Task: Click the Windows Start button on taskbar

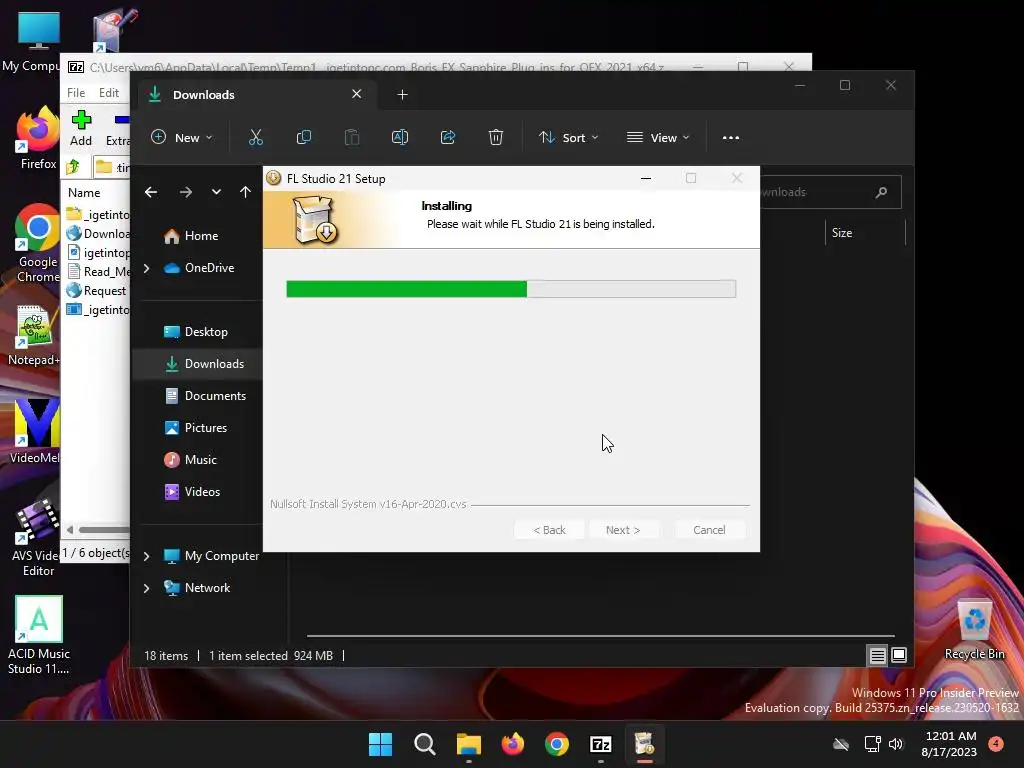Action: tap(380, 744)
